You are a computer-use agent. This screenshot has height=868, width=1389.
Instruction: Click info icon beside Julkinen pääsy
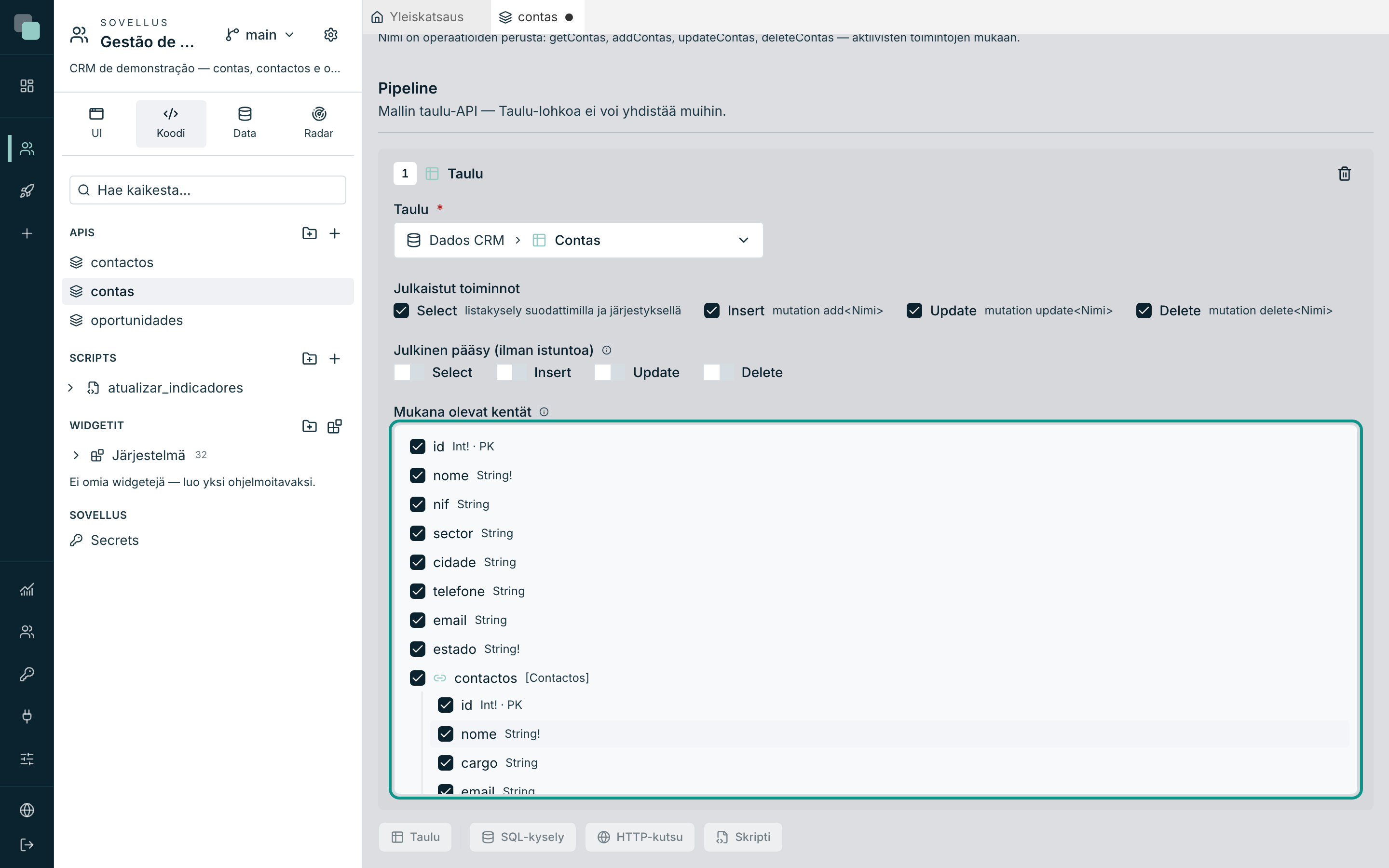[x=607, y=350]
